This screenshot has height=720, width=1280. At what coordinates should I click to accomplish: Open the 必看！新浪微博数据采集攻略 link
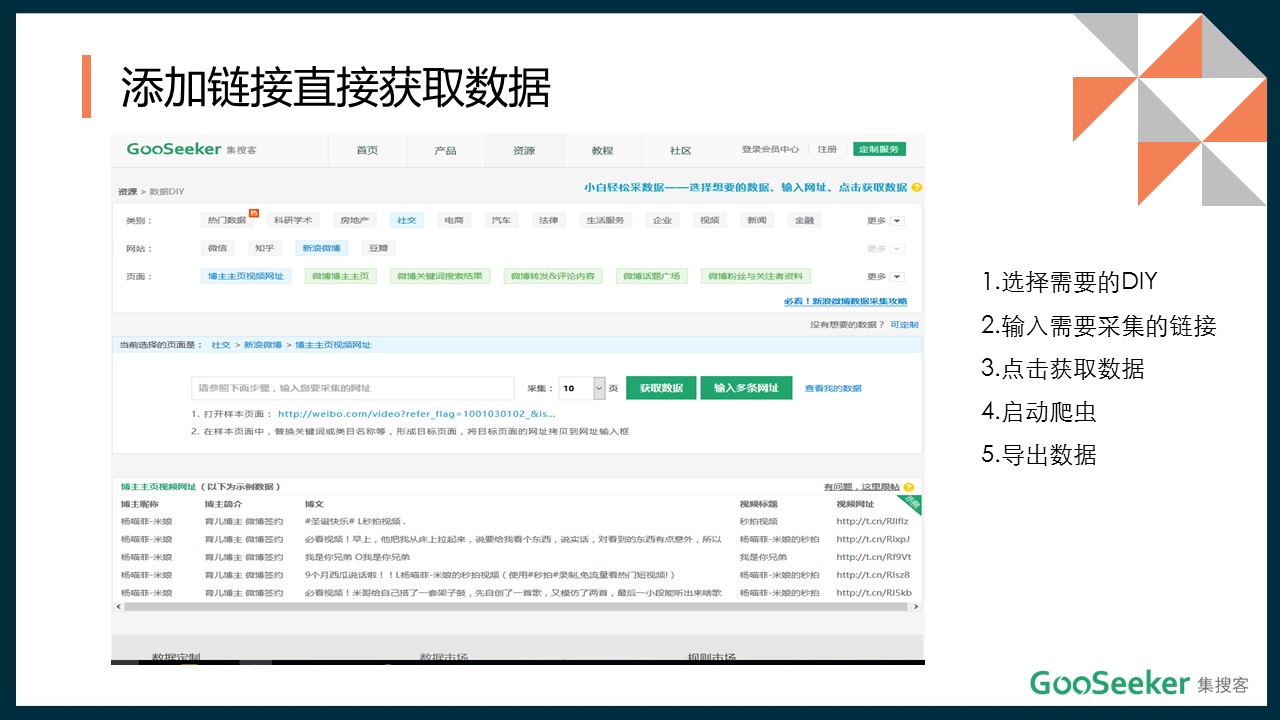point(846,301)
